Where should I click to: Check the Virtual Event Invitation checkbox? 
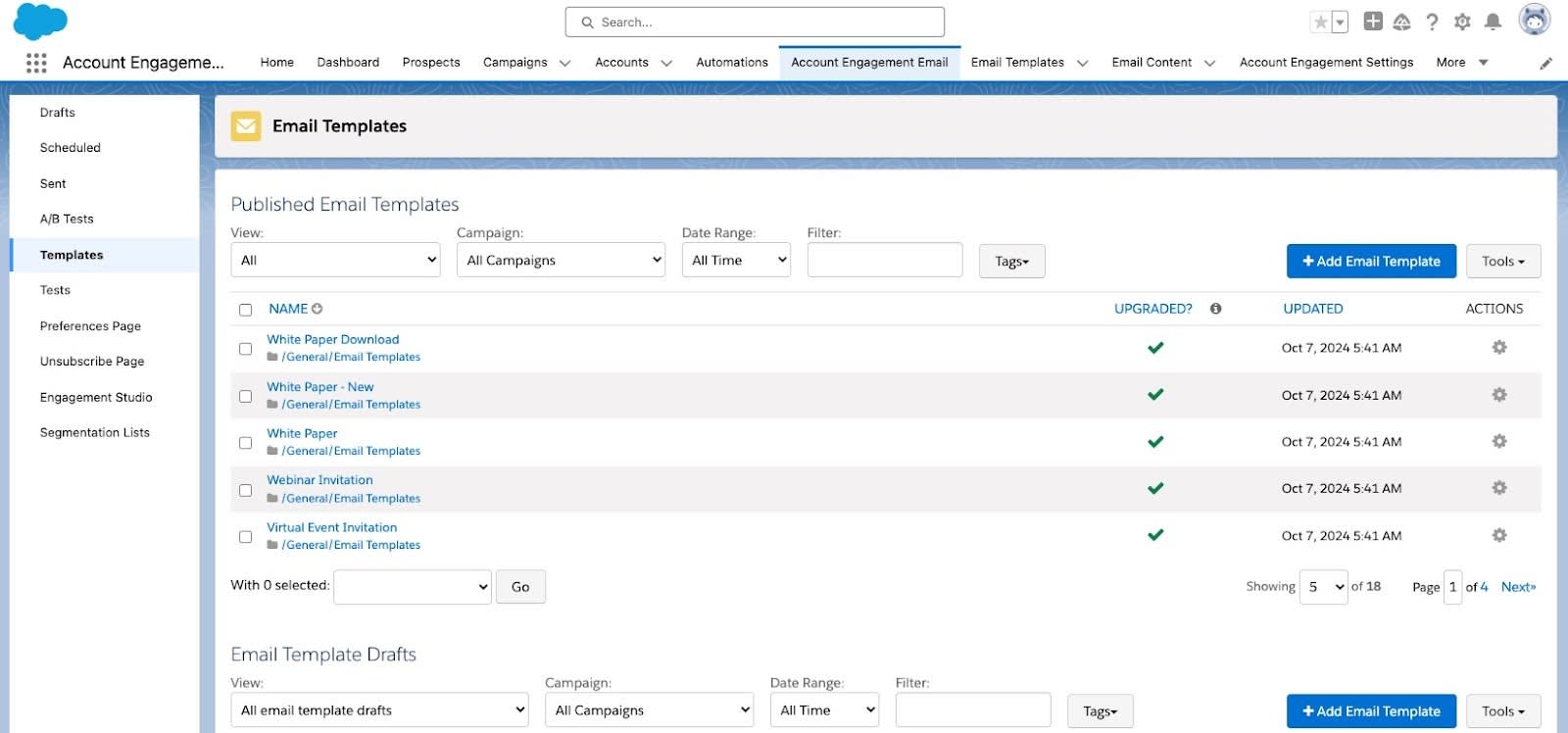(x=245, y=537)
